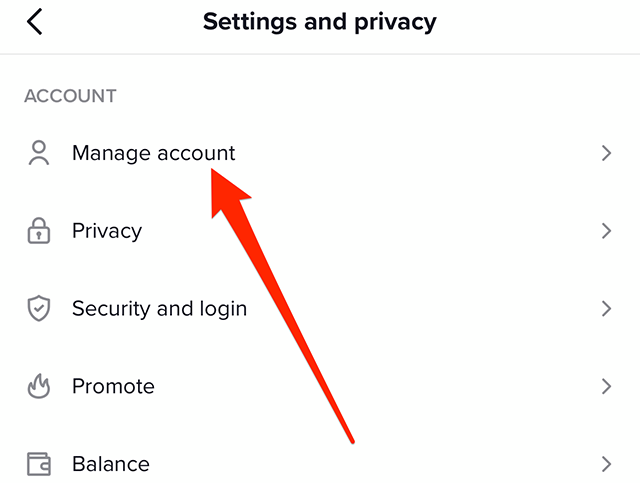Click the flame icon beside Promote

[39, 386]
